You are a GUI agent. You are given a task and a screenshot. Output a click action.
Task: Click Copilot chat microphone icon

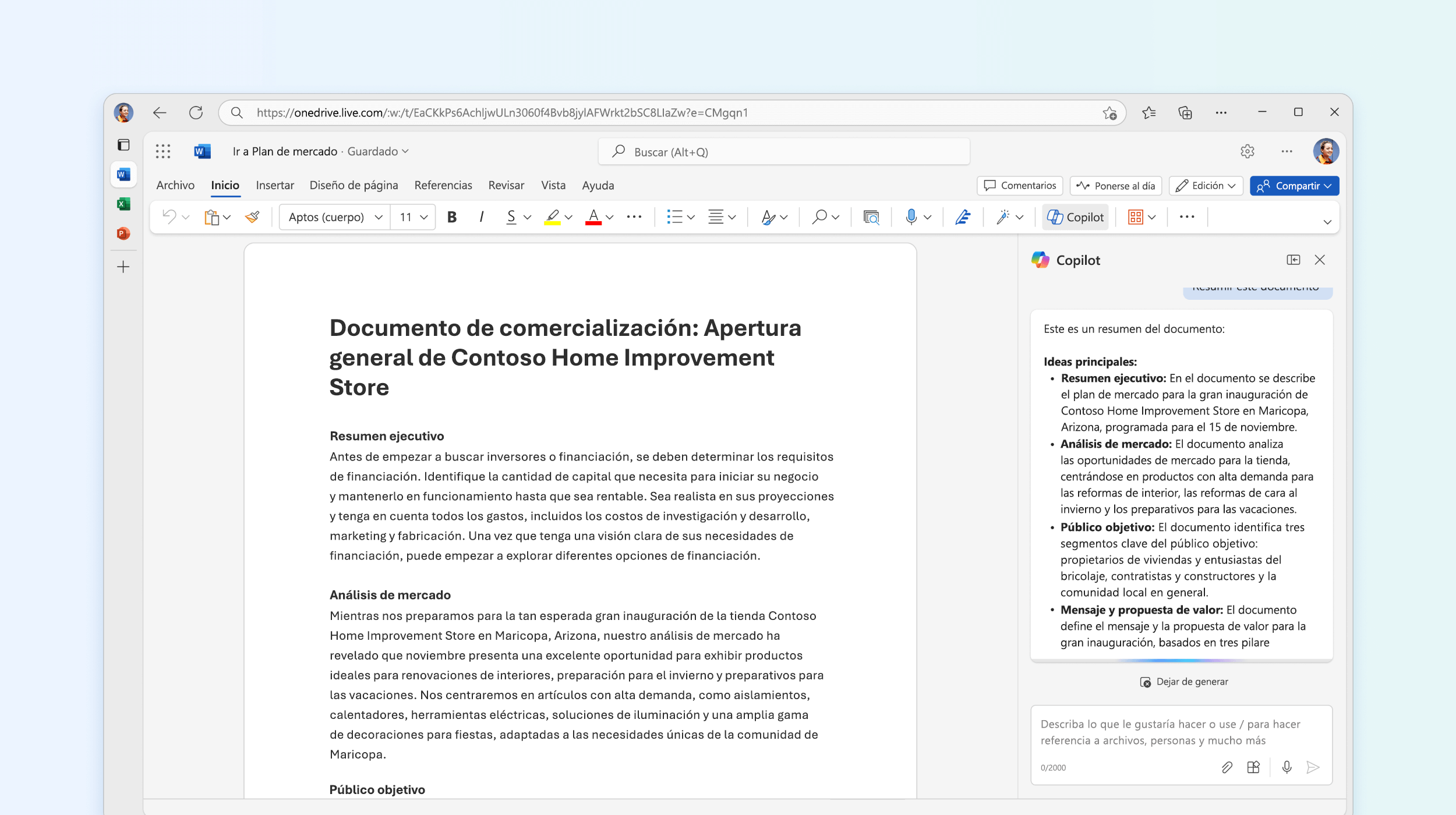click(x=1287, y=767)
